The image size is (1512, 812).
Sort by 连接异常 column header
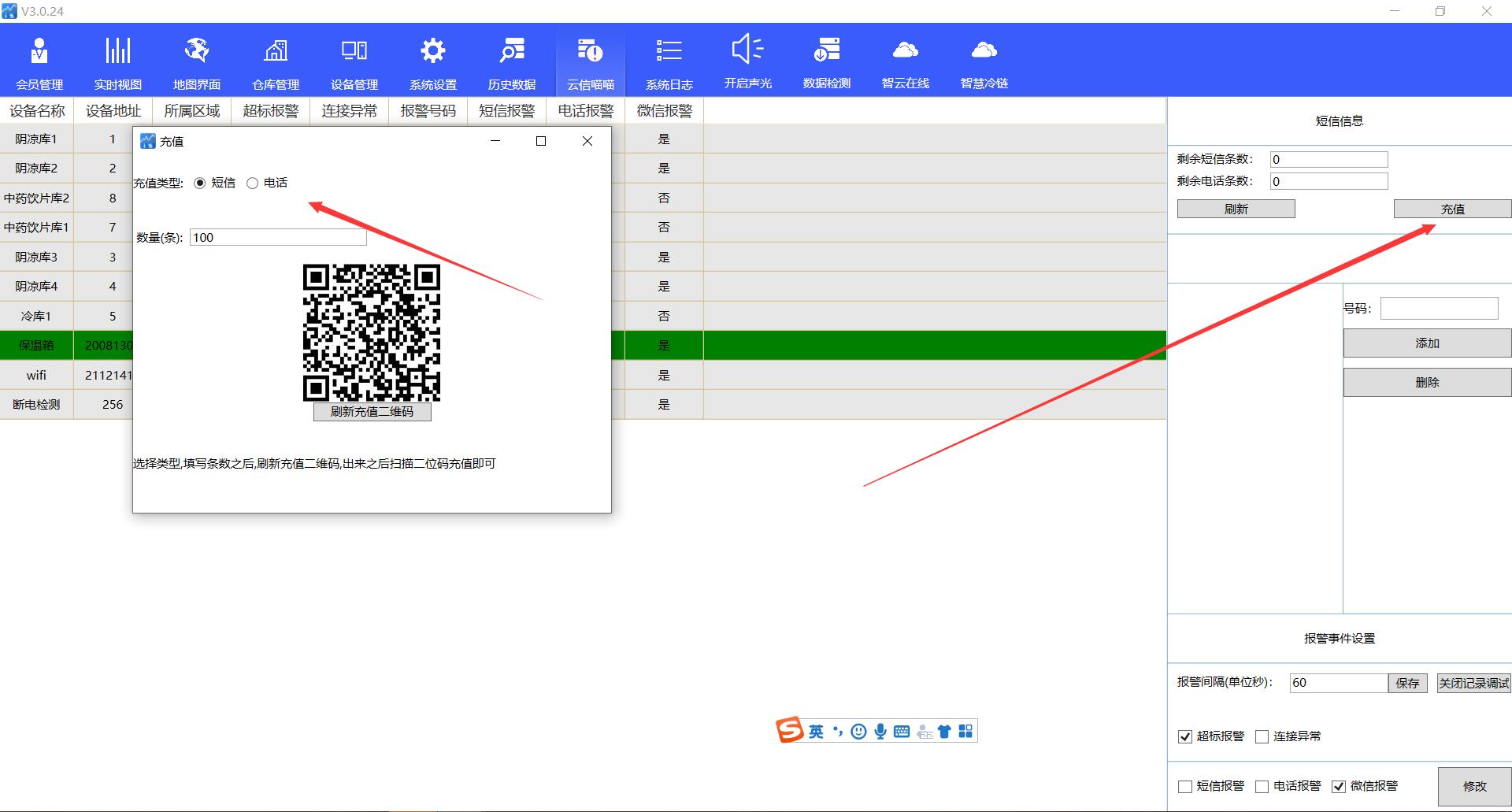click(350, 111)
